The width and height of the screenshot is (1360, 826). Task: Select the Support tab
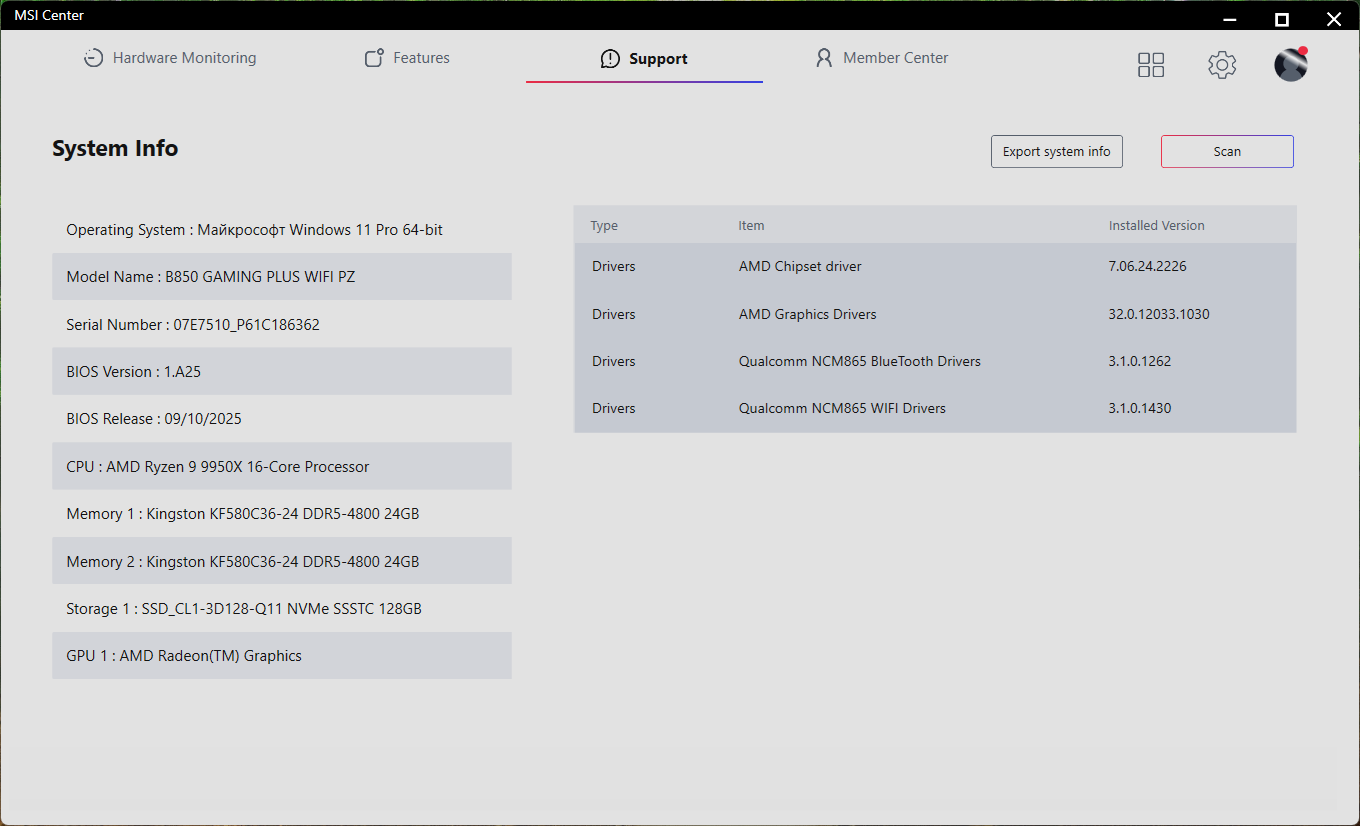tap(644, 58)
